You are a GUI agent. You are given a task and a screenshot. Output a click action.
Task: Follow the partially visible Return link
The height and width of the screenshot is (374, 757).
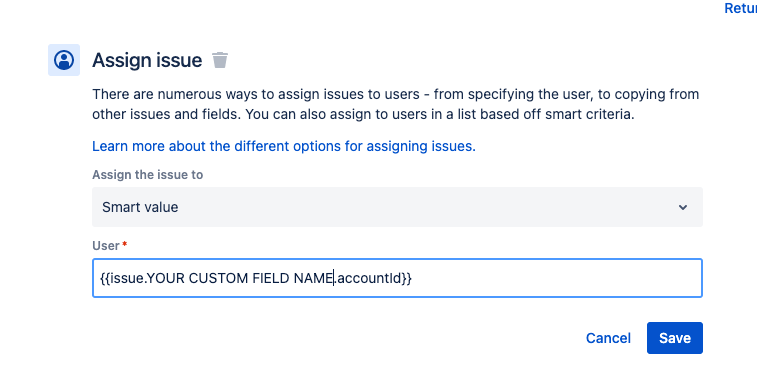click(x=741, y=8)
